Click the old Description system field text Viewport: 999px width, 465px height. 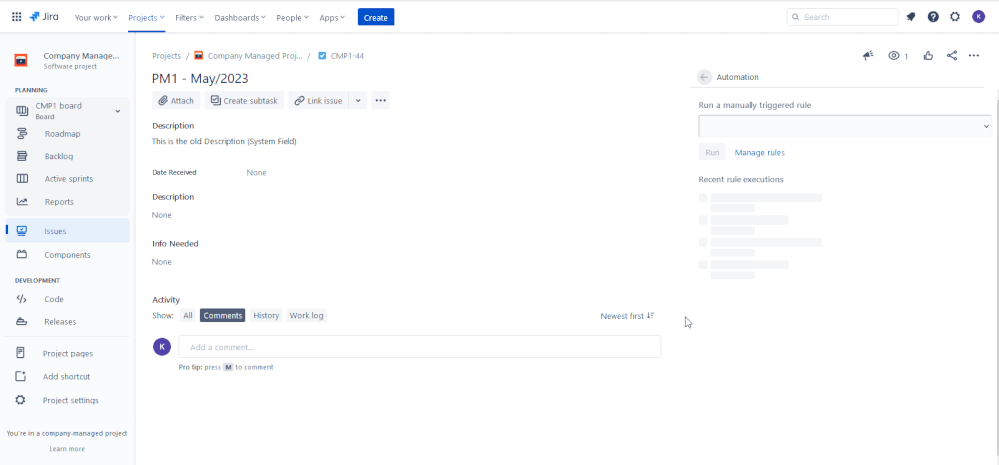pyautogui.click(x=224, y=141)
